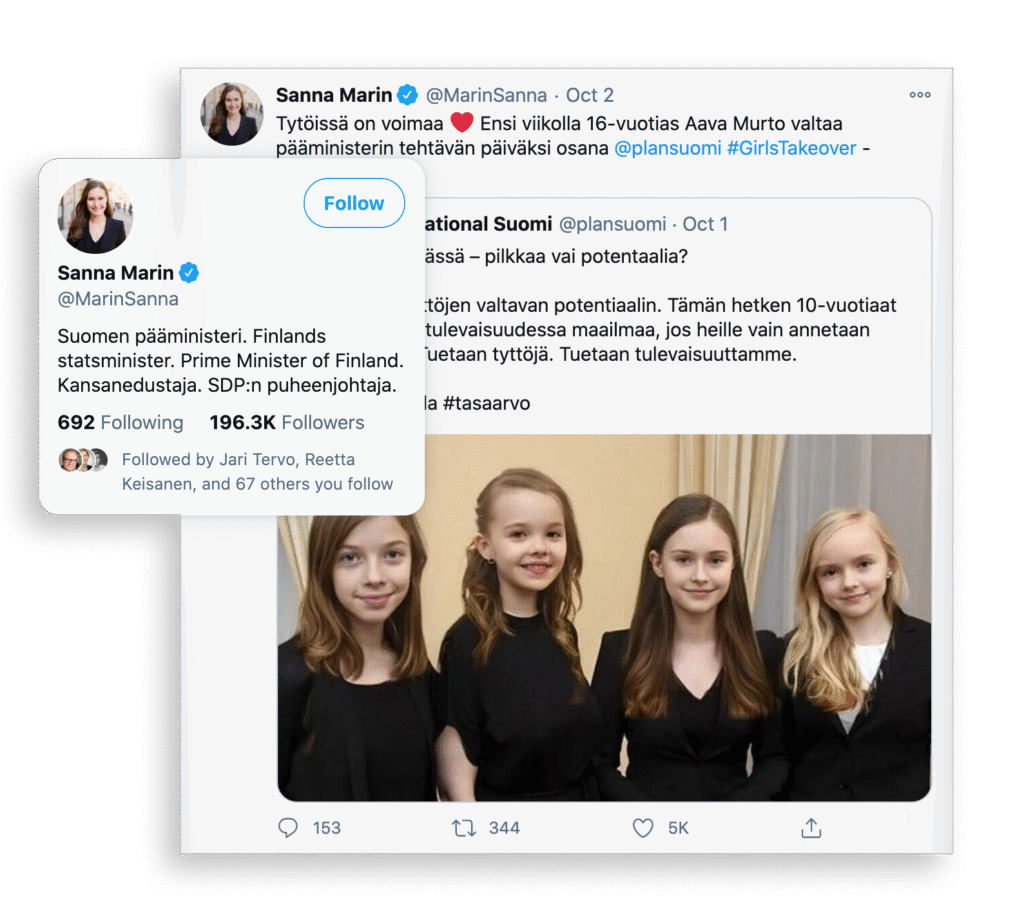Click the mutual follower avatars in the hover card
The width and height of the screenshot is (1024, 922).
tap(83, 460)
